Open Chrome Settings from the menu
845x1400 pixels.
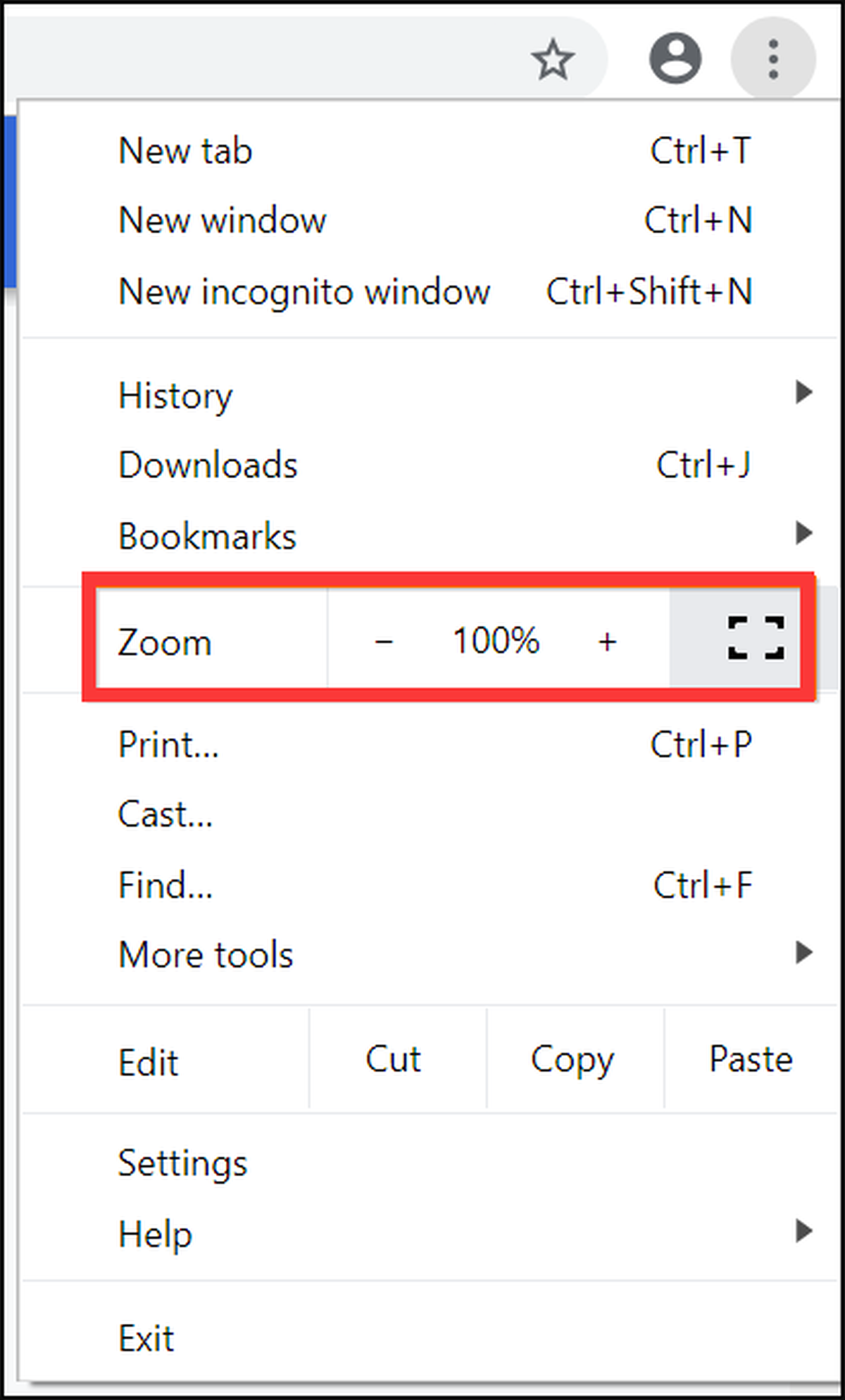pyautogui.click(x=430, y=1163)
